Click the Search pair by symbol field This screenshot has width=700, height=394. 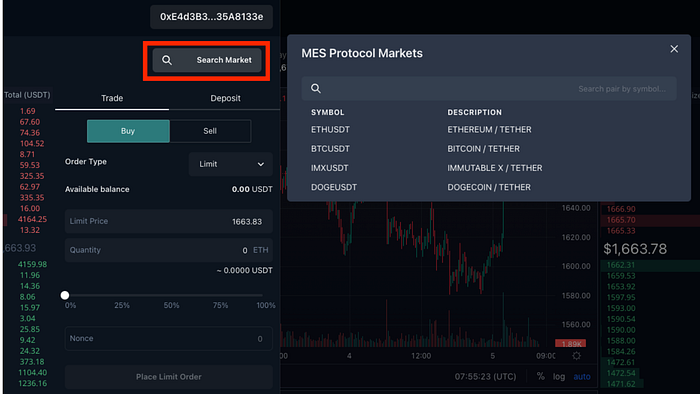click(x=489, y=88)
